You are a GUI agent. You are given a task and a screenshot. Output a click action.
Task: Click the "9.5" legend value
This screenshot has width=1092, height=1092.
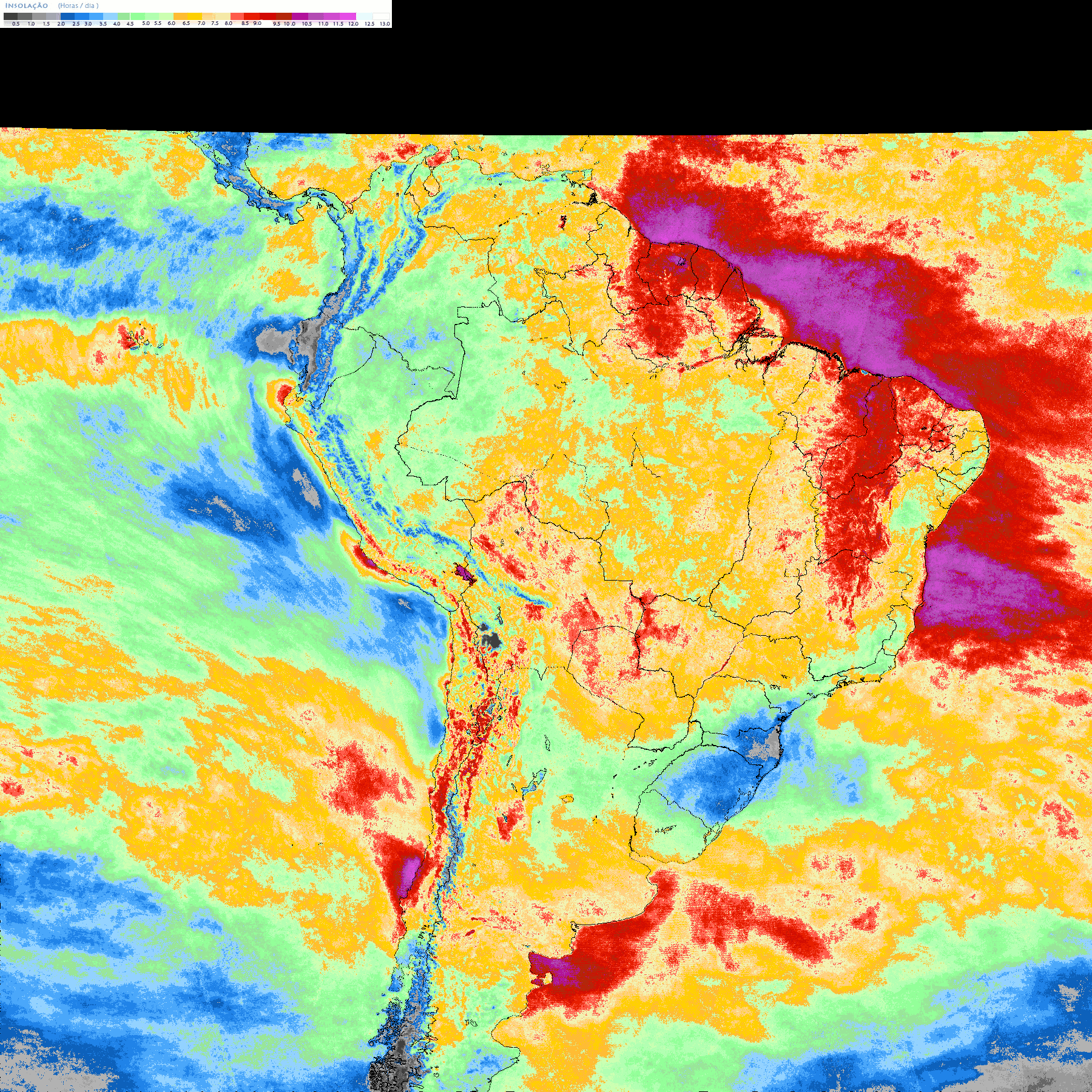(277, 24)
